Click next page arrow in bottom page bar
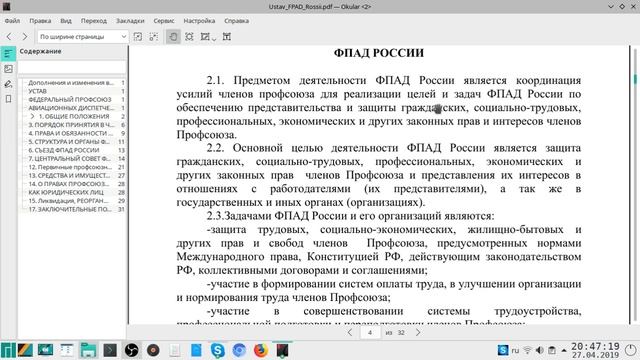 (x=418, y=333)
